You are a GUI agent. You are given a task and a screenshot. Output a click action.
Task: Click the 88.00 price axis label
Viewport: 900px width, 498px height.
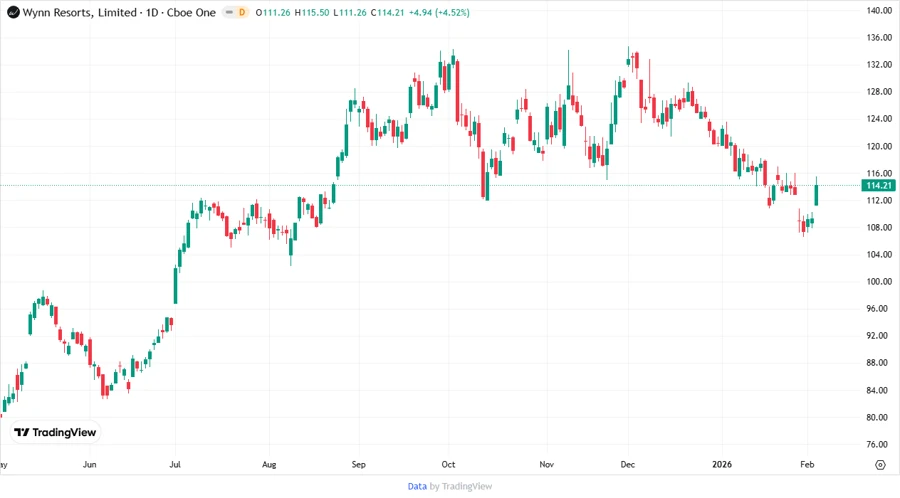pos(879,363)
